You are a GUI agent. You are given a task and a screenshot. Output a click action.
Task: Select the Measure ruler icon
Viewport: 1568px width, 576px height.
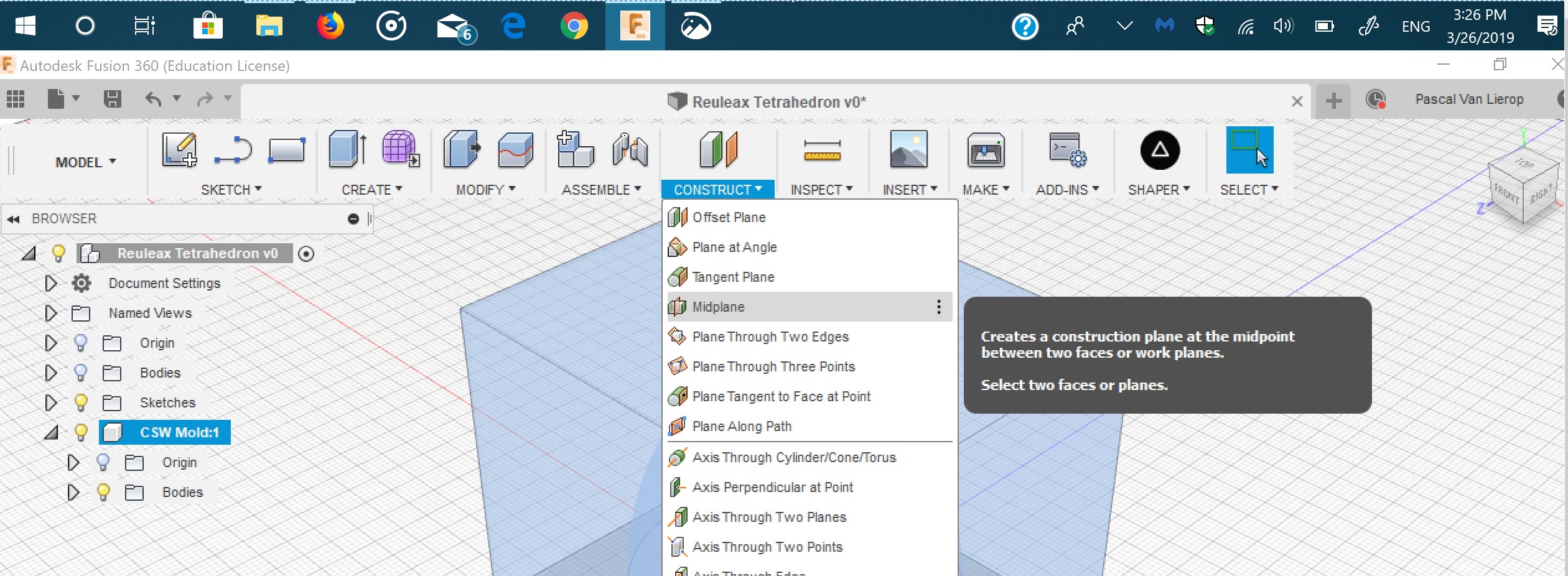822,151
